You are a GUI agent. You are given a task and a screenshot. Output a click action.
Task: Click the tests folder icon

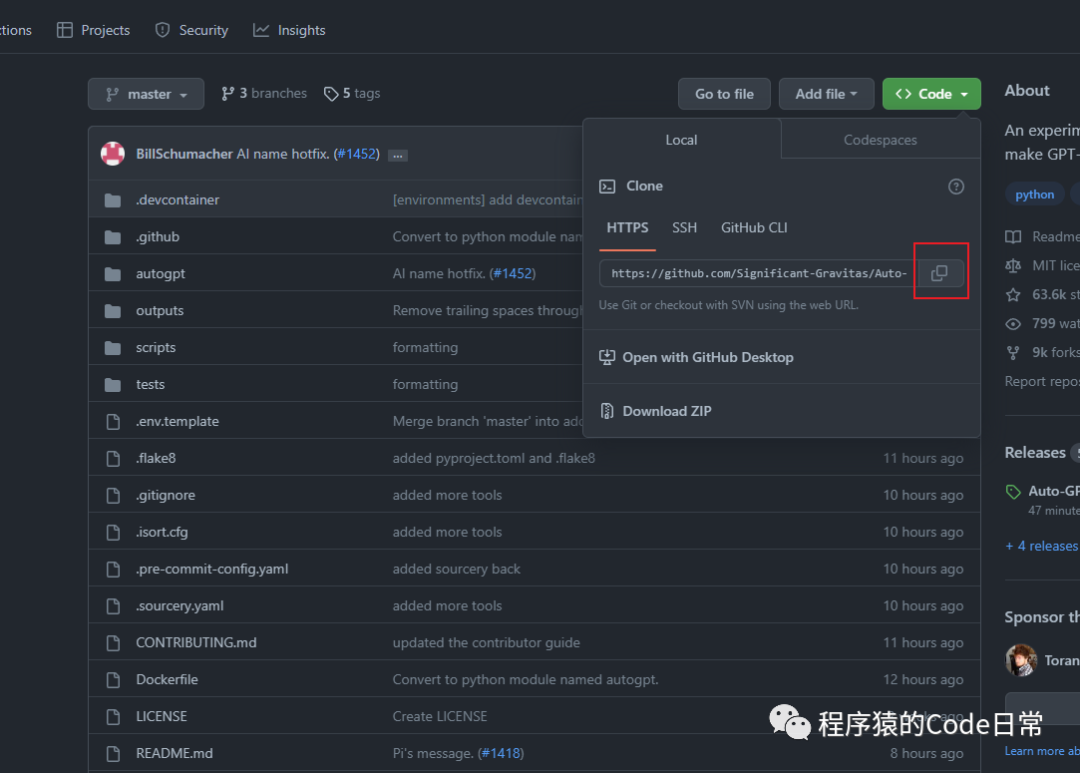113,384
